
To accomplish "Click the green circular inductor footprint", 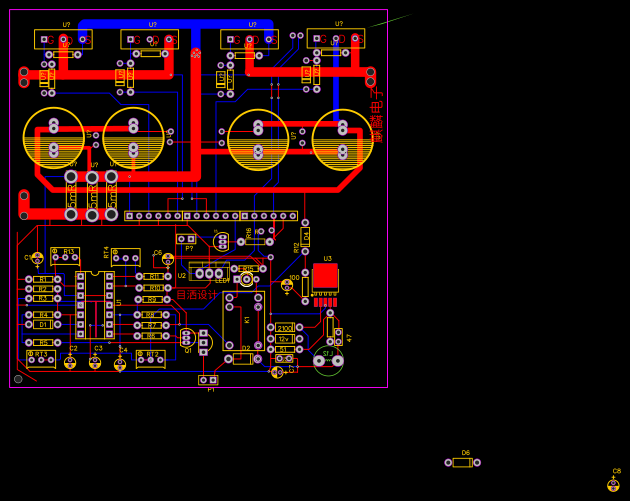I will click(x=328, y=361).
